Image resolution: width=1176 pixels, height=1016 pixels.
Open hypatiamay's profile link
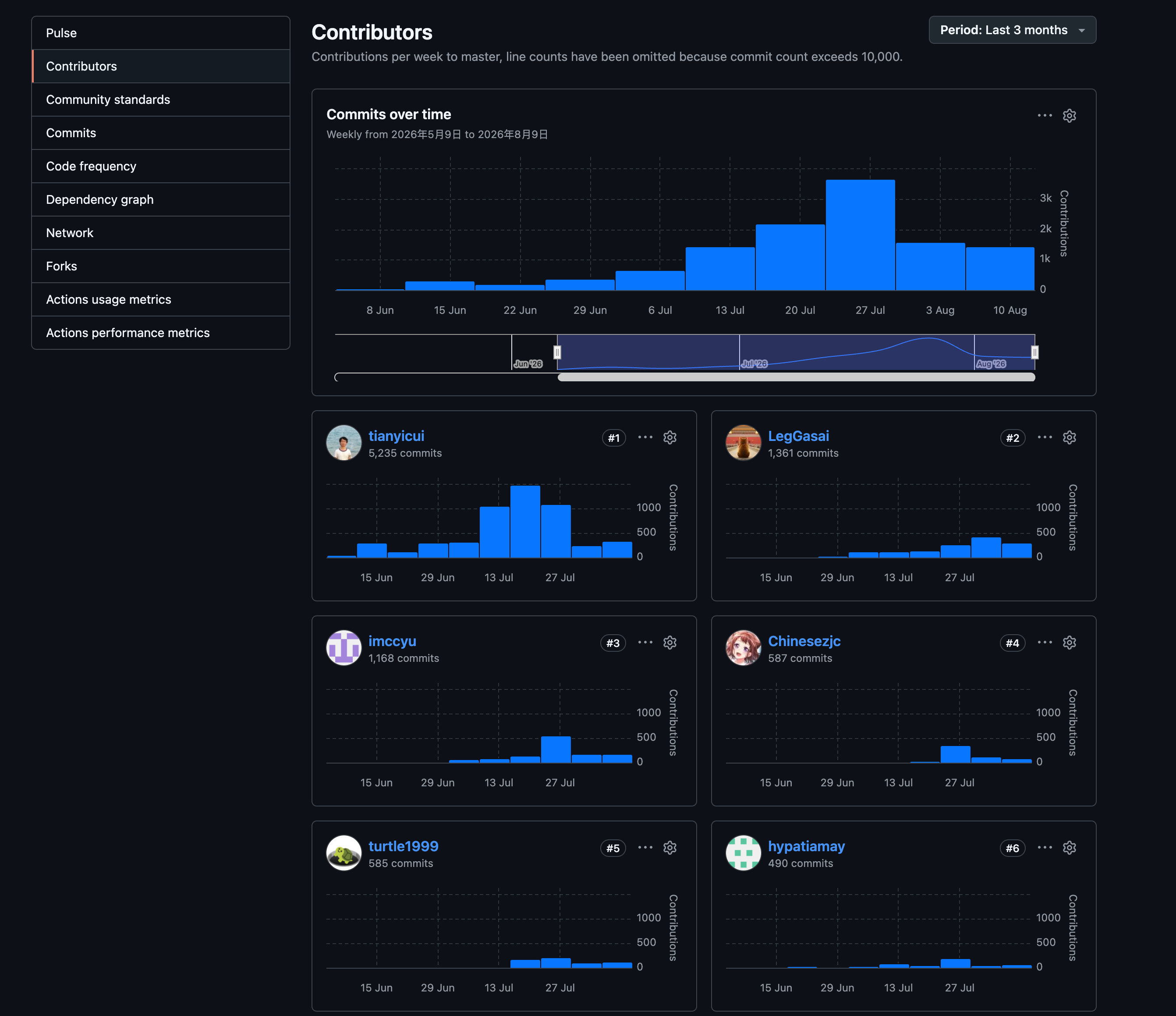(x=806, y=845)
